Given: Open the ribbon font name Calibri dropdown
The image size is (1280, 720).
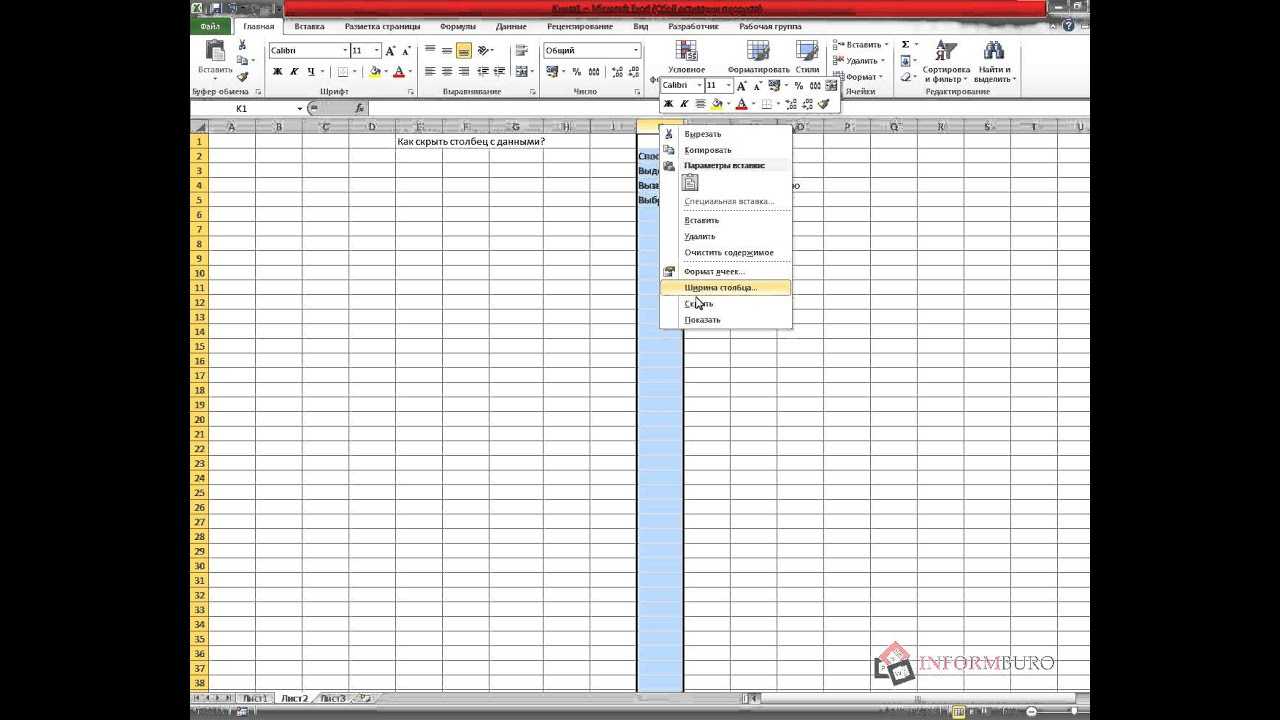Looking at the screenshot, I should [345, 51].
